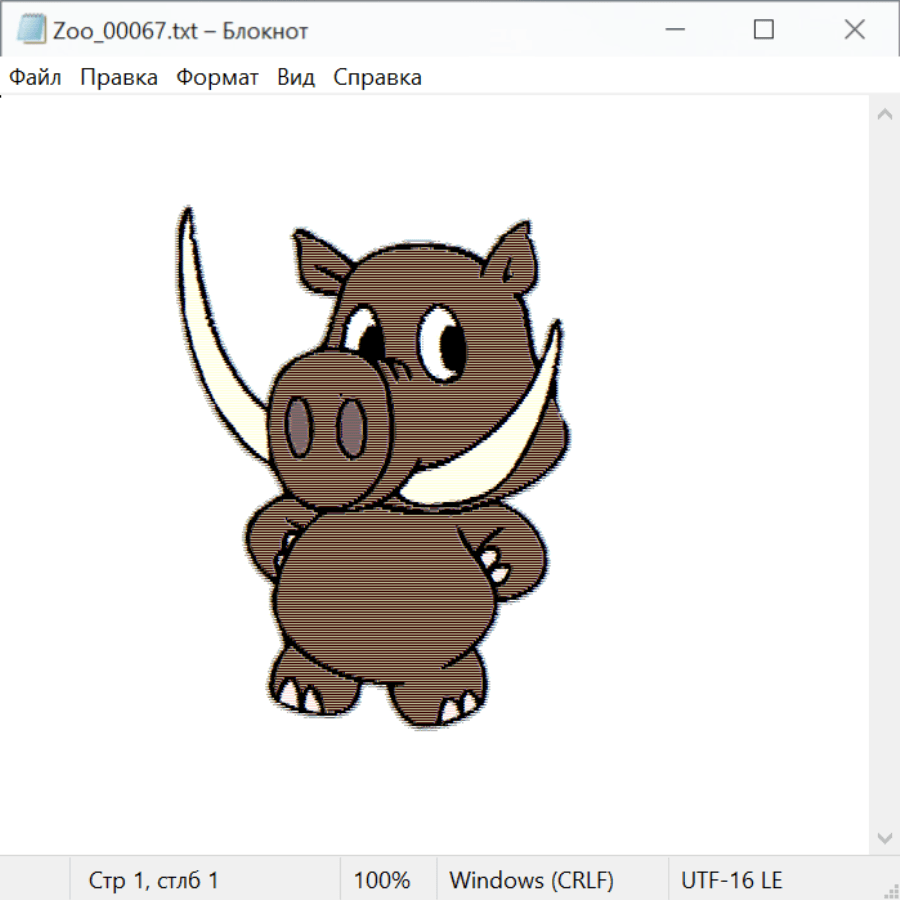Image resolution: width=900 pixels, height=900 pixels.
Task: Minimize the Блокнот window
Action: point(673,30)
